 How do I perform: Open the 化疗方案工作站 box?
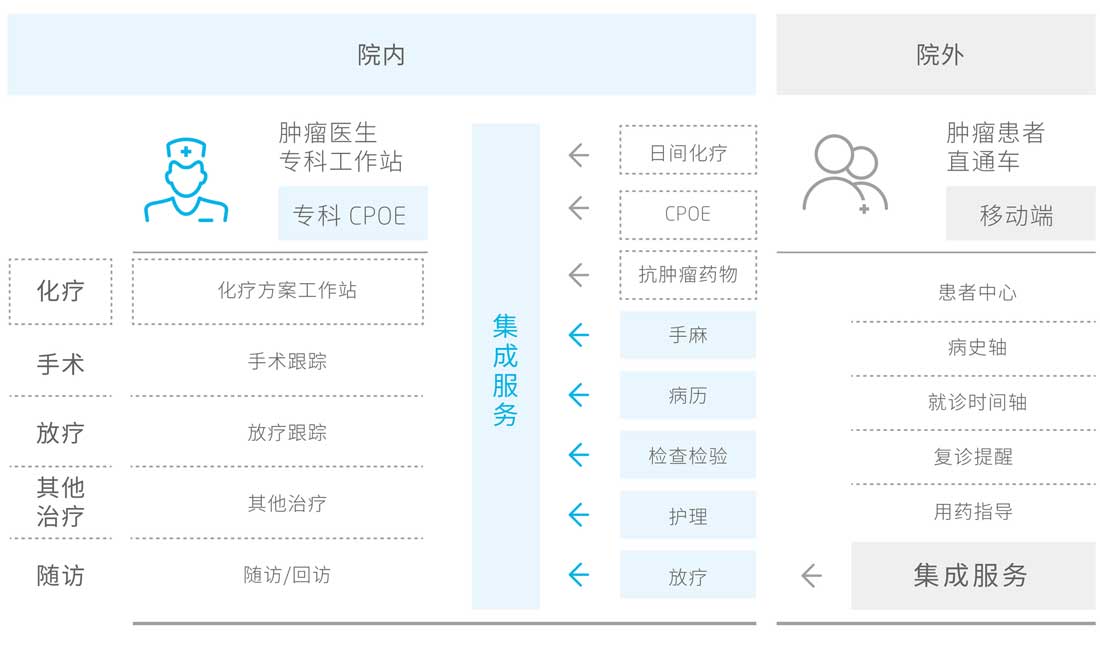278,291
